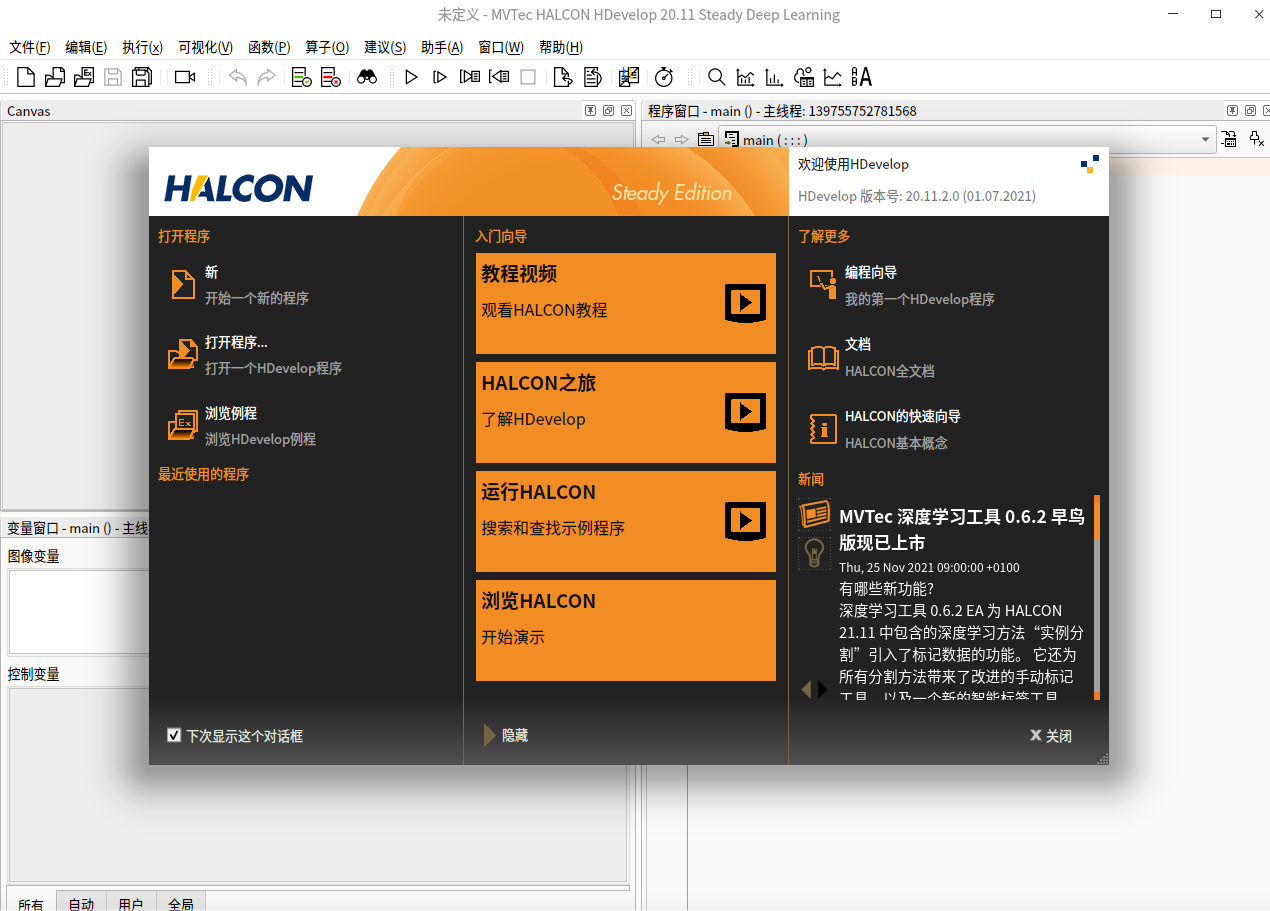1270x911 pixels.
Task: Click the news scrollbar in welcome dialog
Action: pos(1096,597)
